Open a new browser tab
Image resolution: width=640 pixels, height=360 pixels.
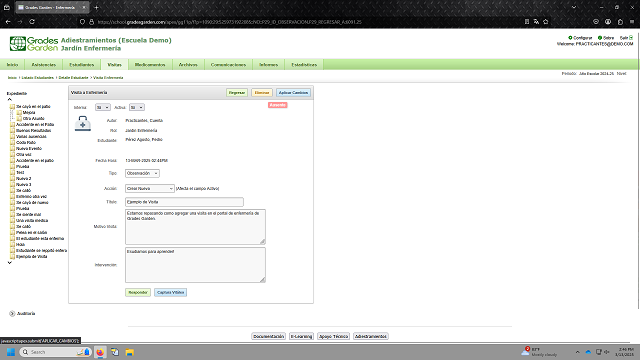(96, 7)
